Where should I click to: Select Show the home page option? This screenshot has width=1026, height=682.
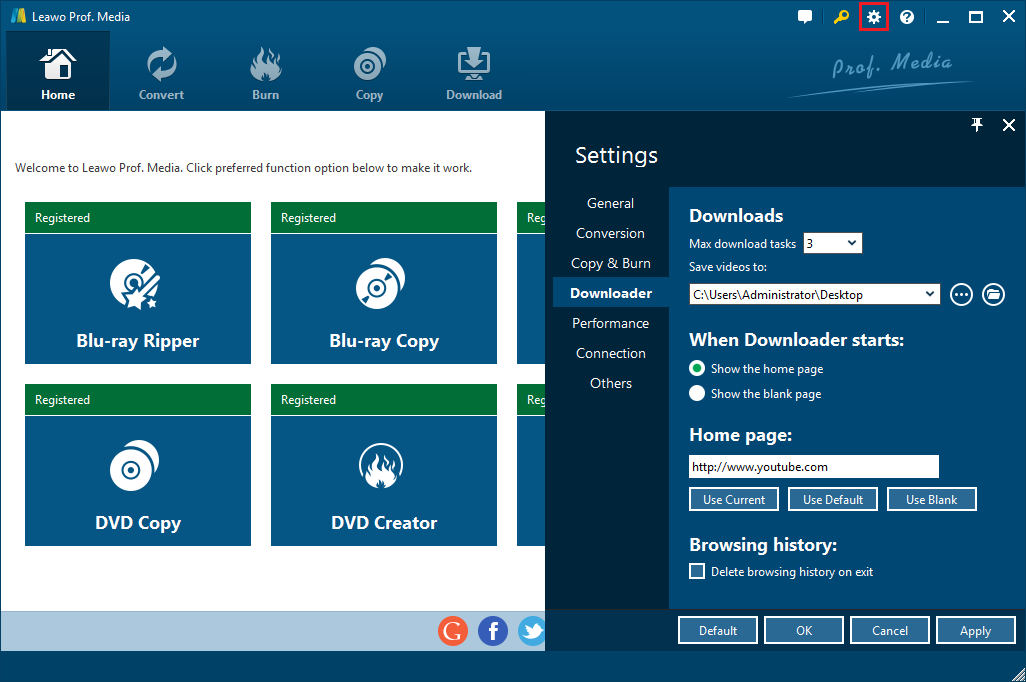[697, 368]
